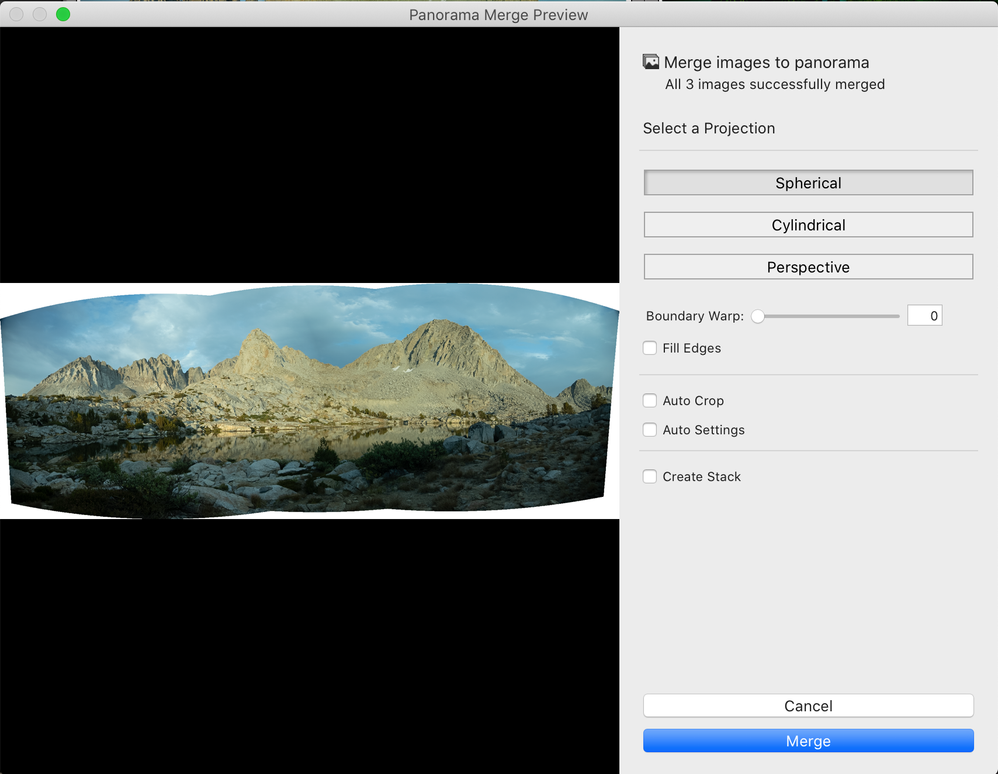Click the Panorama Merge Preview title bar
This screenshot has height=774, width=998.
498,14
